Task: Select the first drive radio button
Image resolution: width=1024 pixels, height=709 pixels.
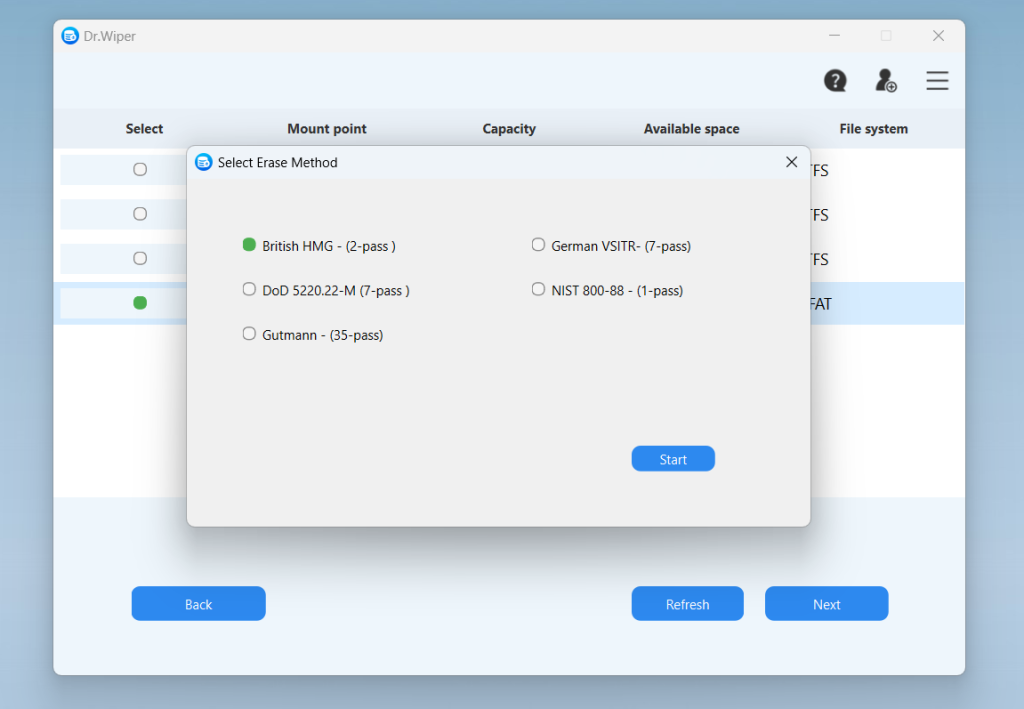Action: (x=140, y=169)
